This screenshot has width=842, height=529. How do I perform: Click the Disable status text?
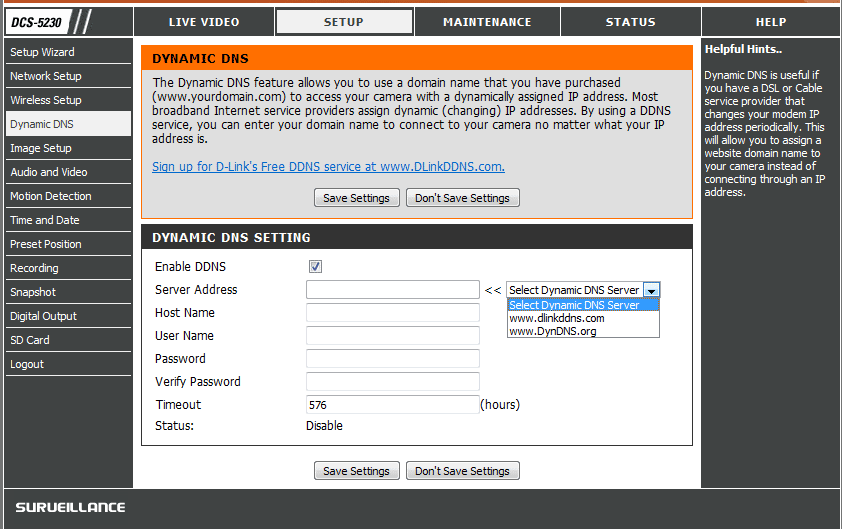pos(324,425)
